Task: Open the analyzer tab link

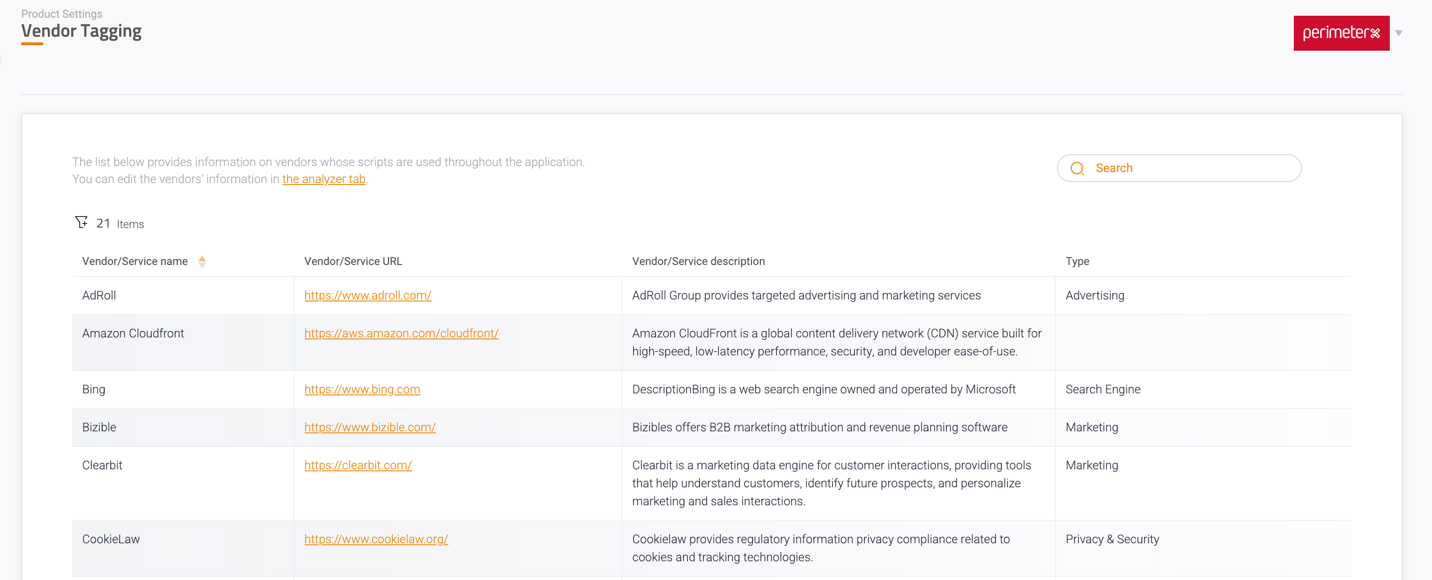Action: pos(324,179)
